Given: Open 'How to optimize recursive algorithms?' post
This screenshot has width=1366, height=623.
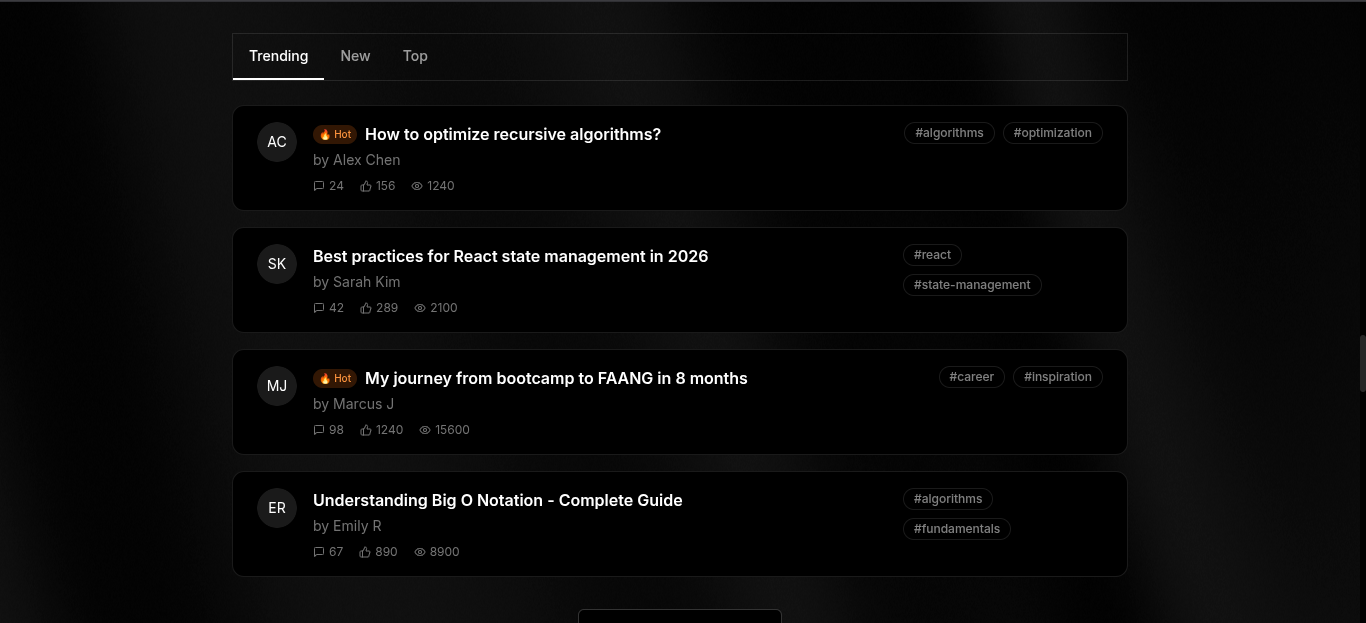Looking at the screenshot, I should click(513, 134).
